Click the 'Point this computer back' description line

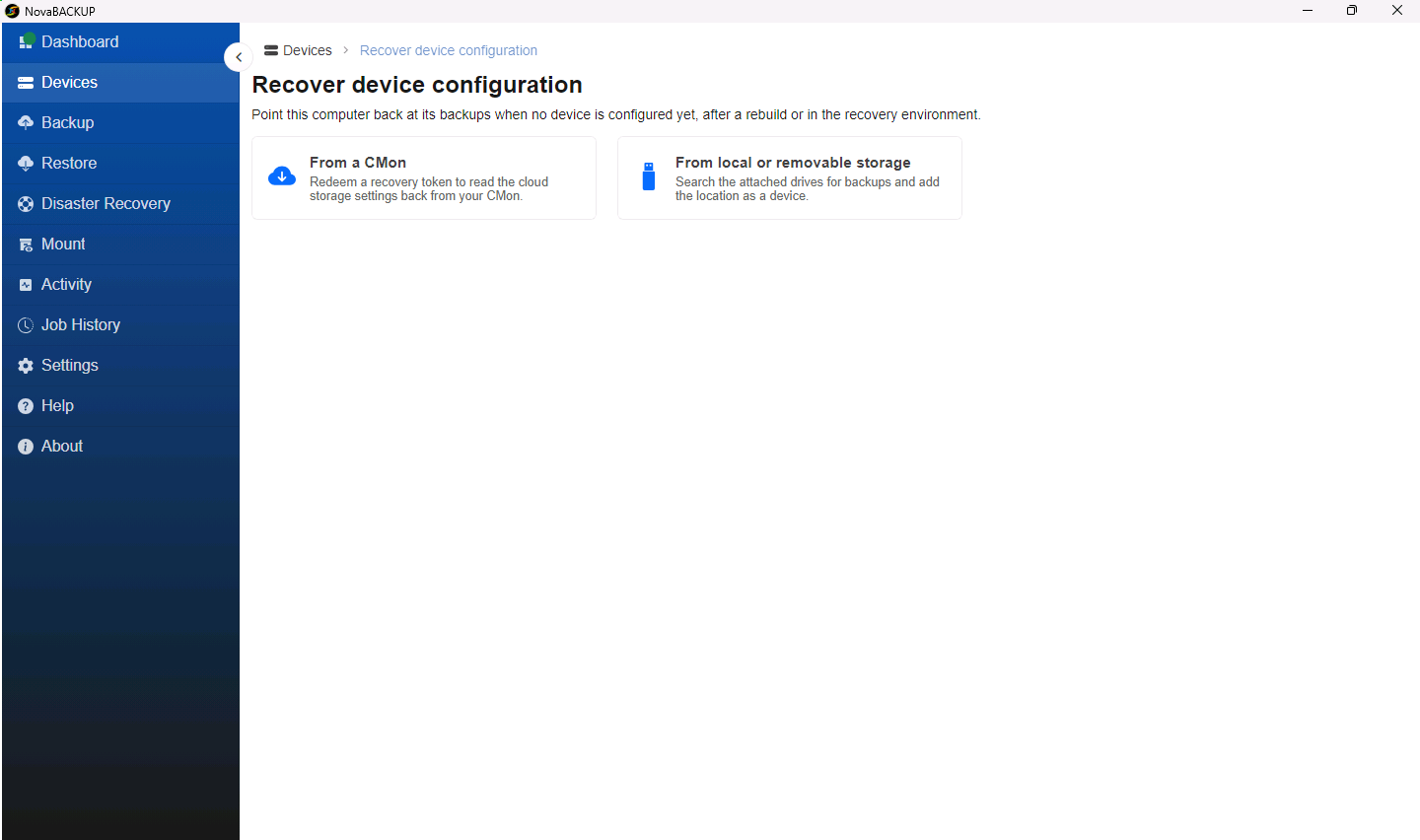(616, 114)
